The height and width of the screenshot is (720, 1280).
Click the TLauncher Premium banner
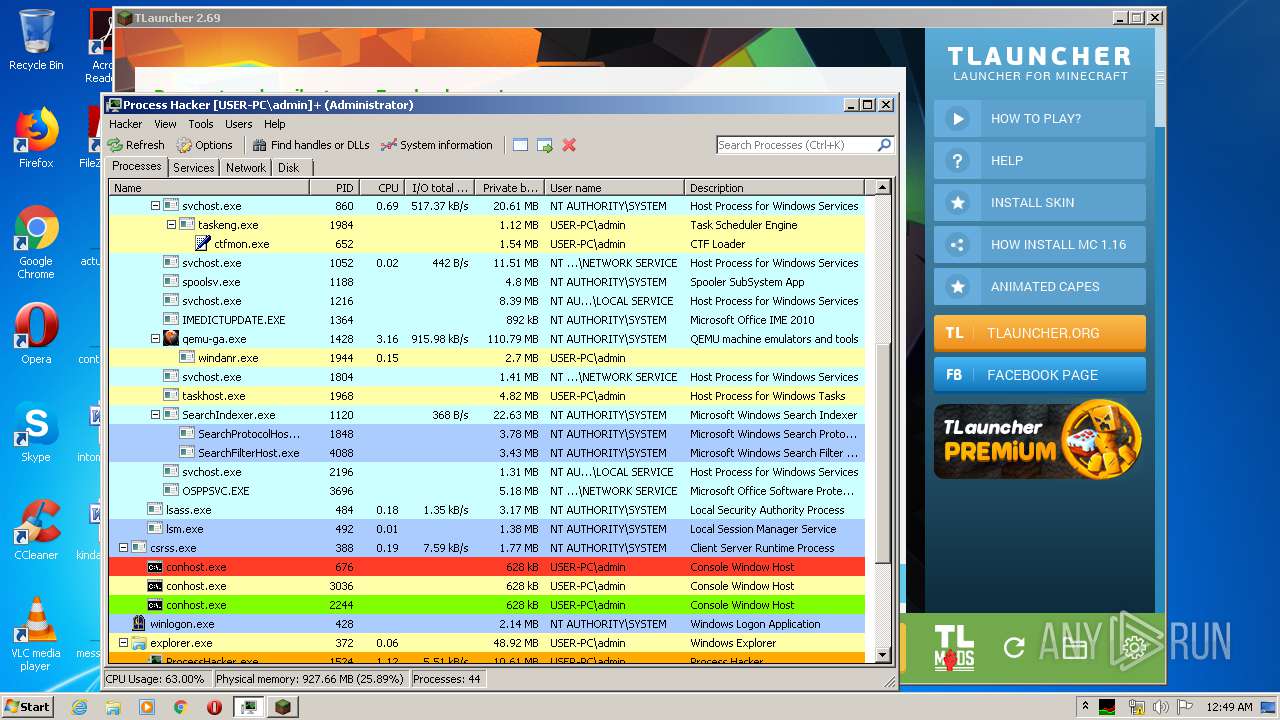(x=1038, y=441)
